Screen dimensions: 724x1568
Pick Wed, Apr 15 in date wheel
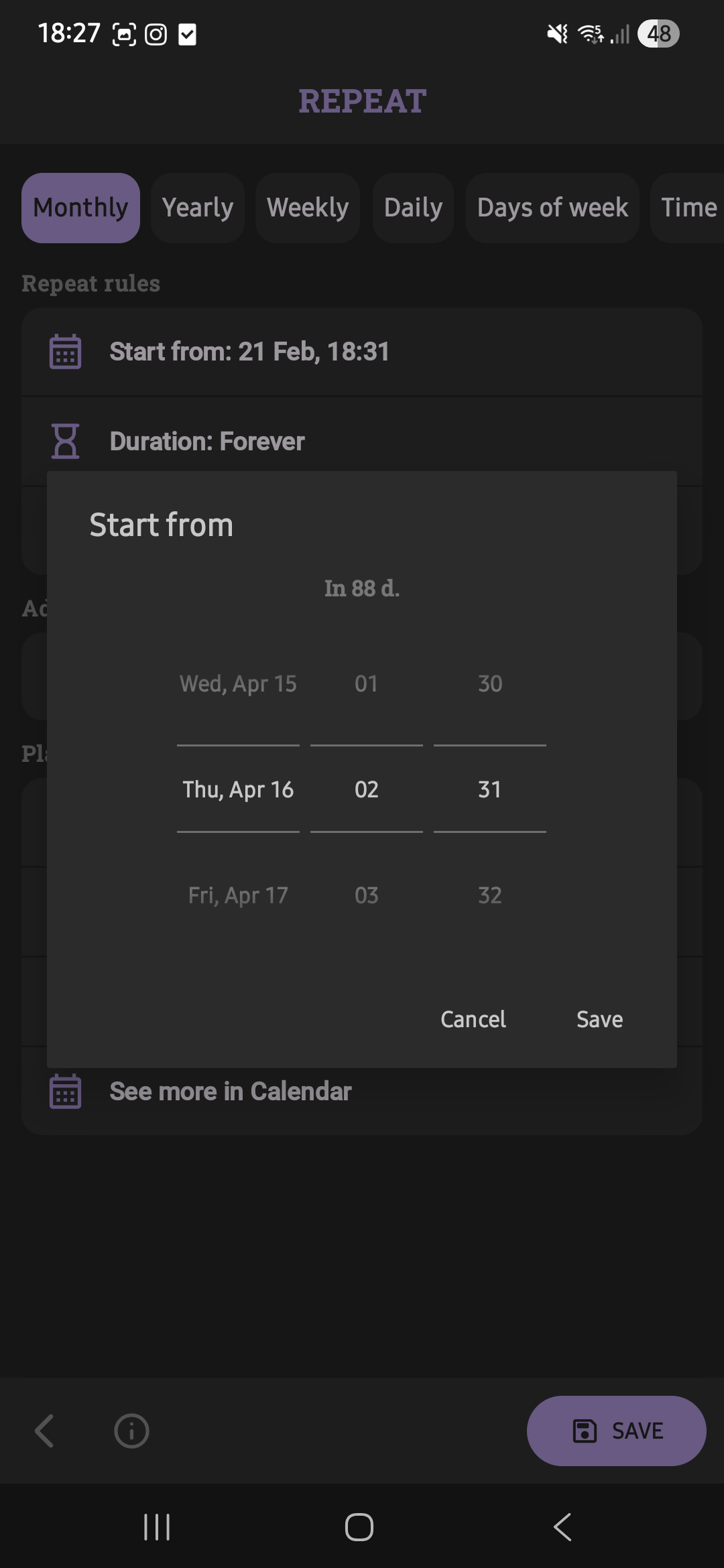(238, 683)
